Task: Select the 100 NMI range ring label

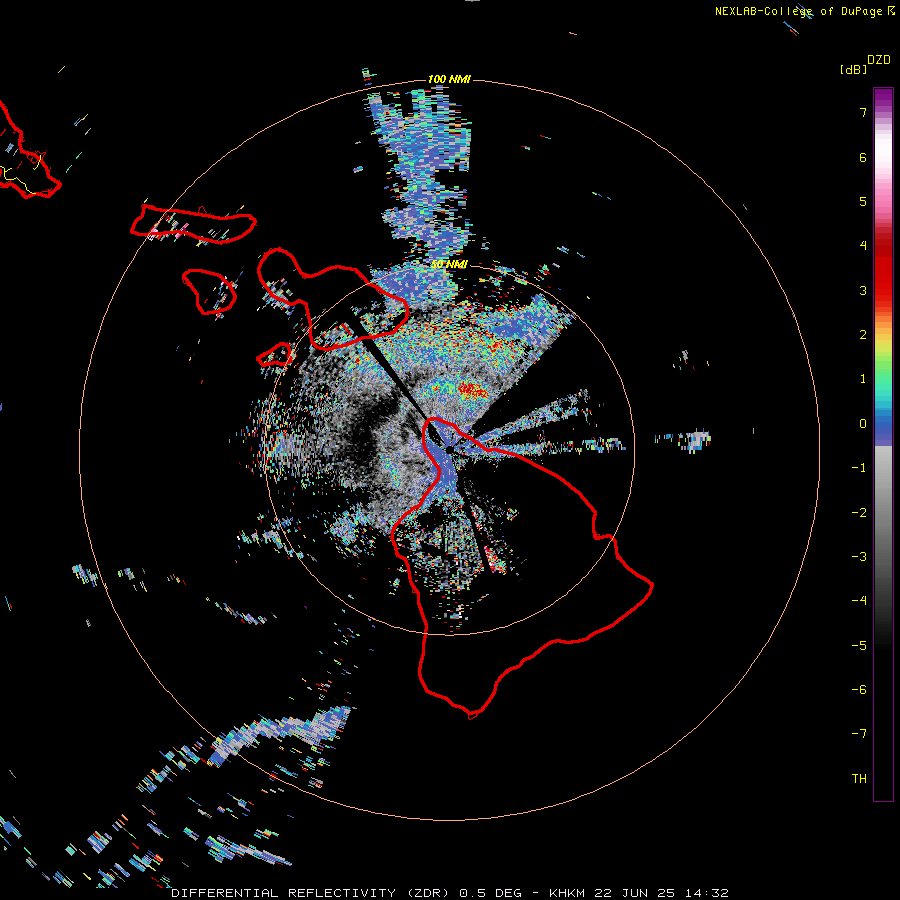Action: (449, 79)
